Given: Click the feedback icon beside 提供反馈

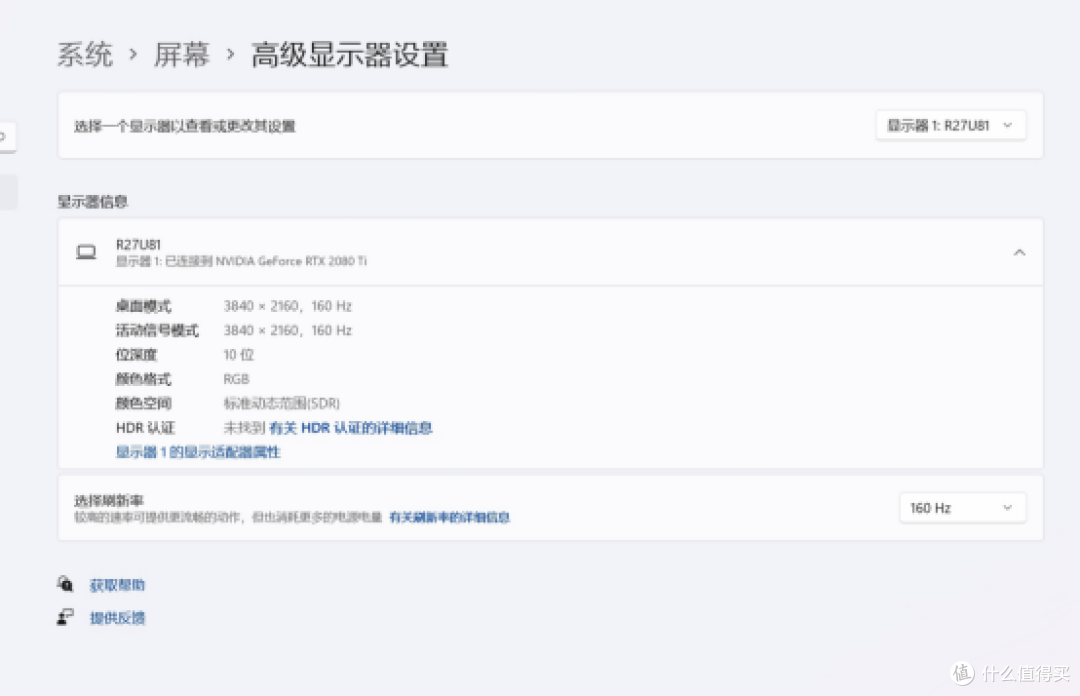Looking at the screenshot, I should pyautogui.click(x=65, y=617).
